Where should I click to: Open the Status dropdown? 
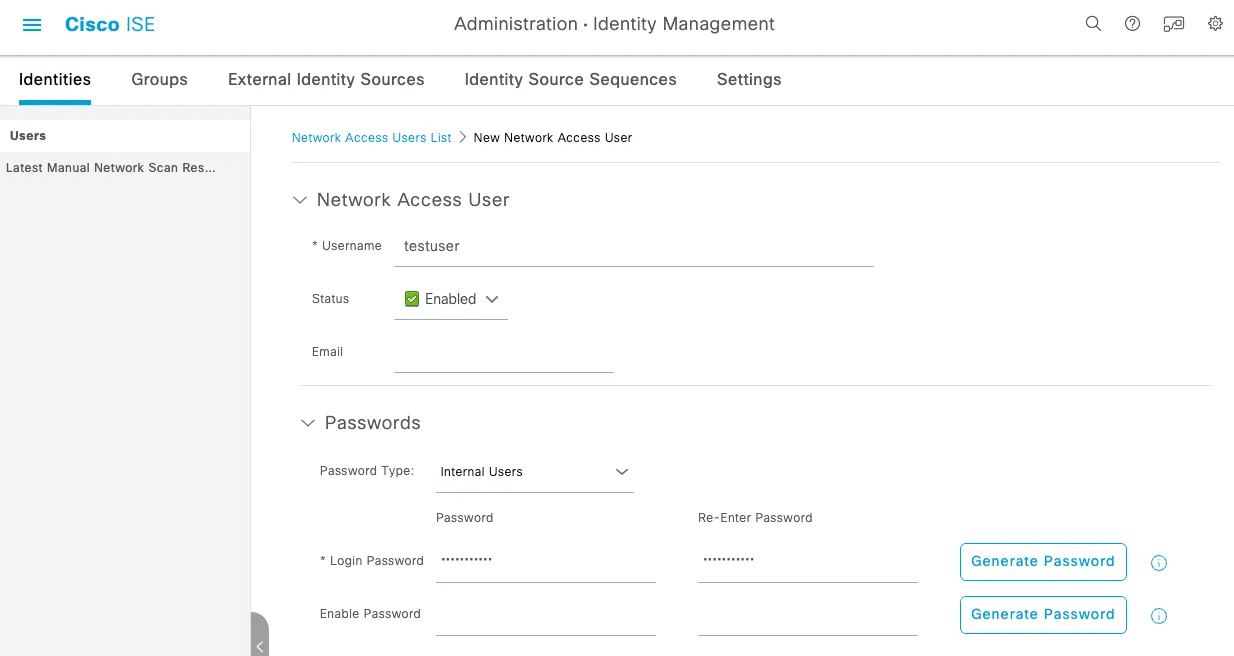click(491, 298)
